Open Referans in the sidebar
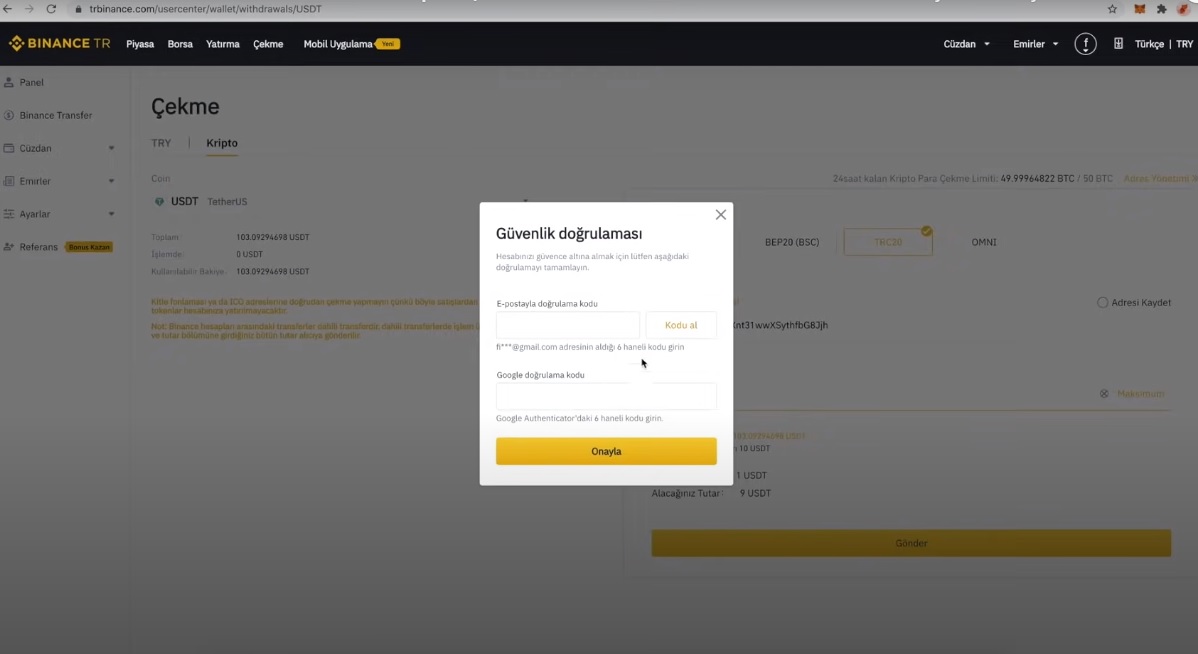1198x654 pixels. click(x=38, y=247)
